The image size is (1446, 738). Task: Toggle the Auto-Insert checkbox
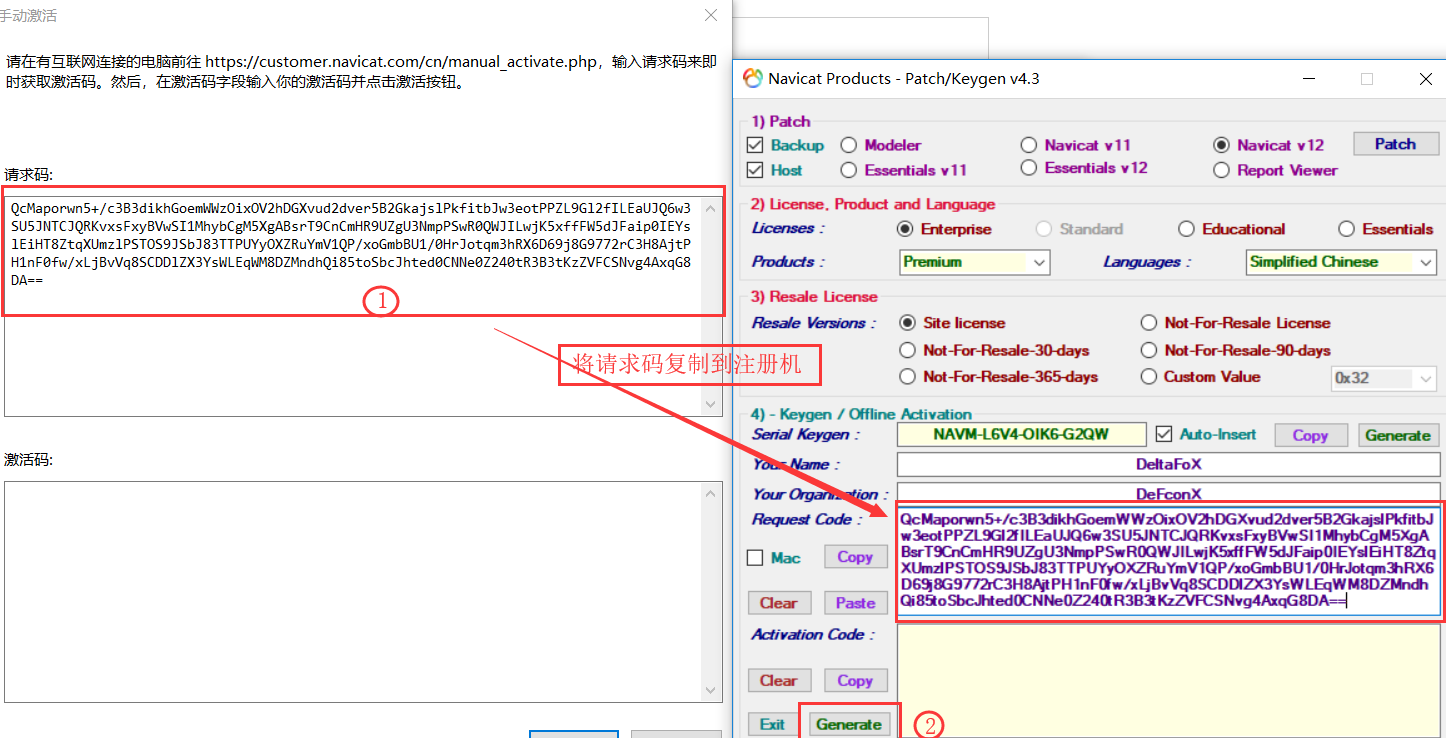point(1163,435)
